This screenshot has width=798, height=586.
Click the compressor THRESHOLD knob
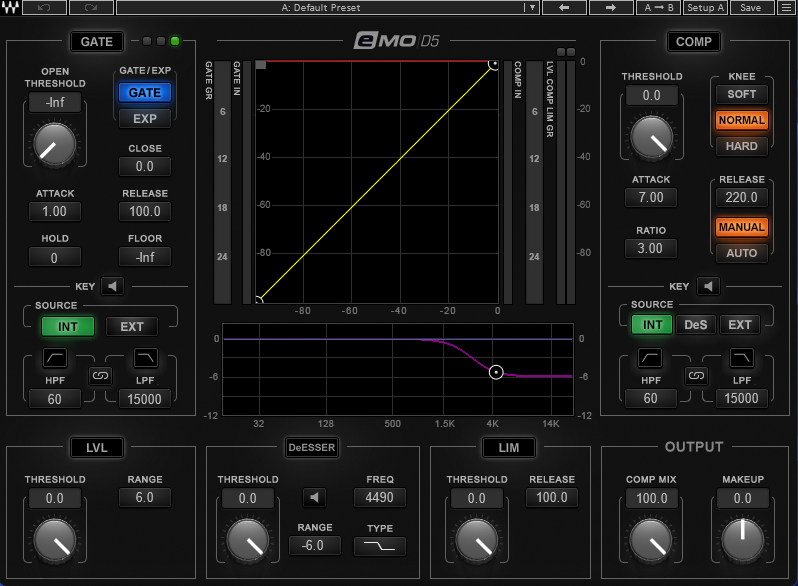pos(651,135)
